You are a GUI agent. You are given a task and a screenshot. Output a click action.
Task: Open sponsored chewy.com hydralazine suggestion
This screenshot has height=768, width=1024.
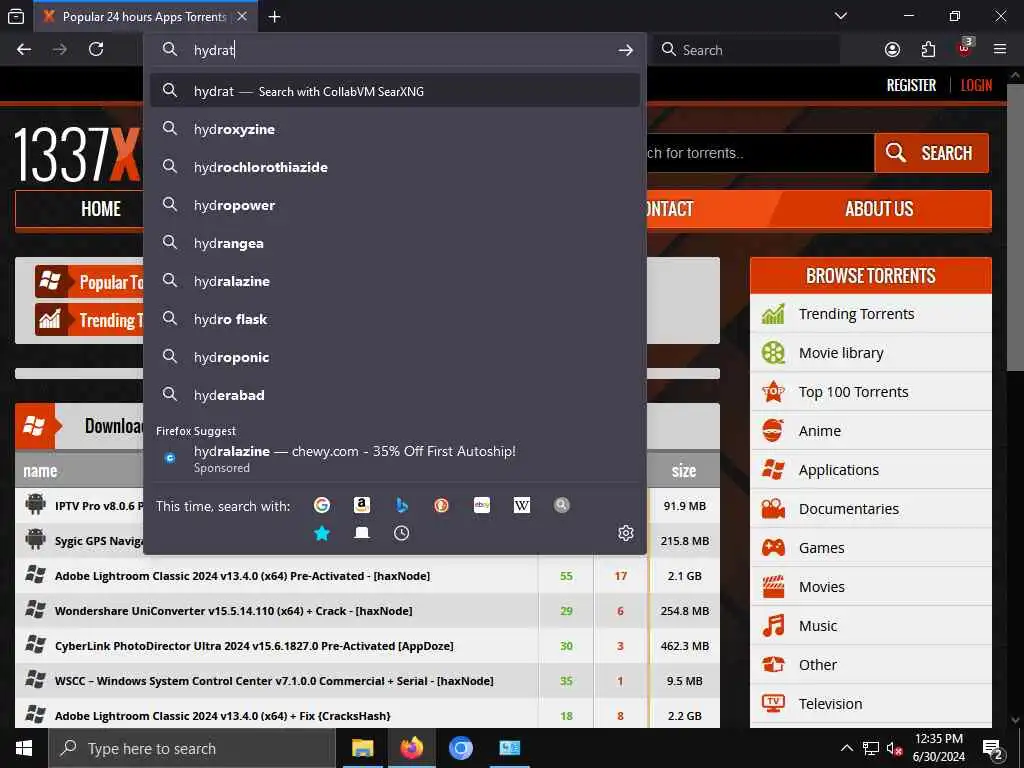pos(394,458)
